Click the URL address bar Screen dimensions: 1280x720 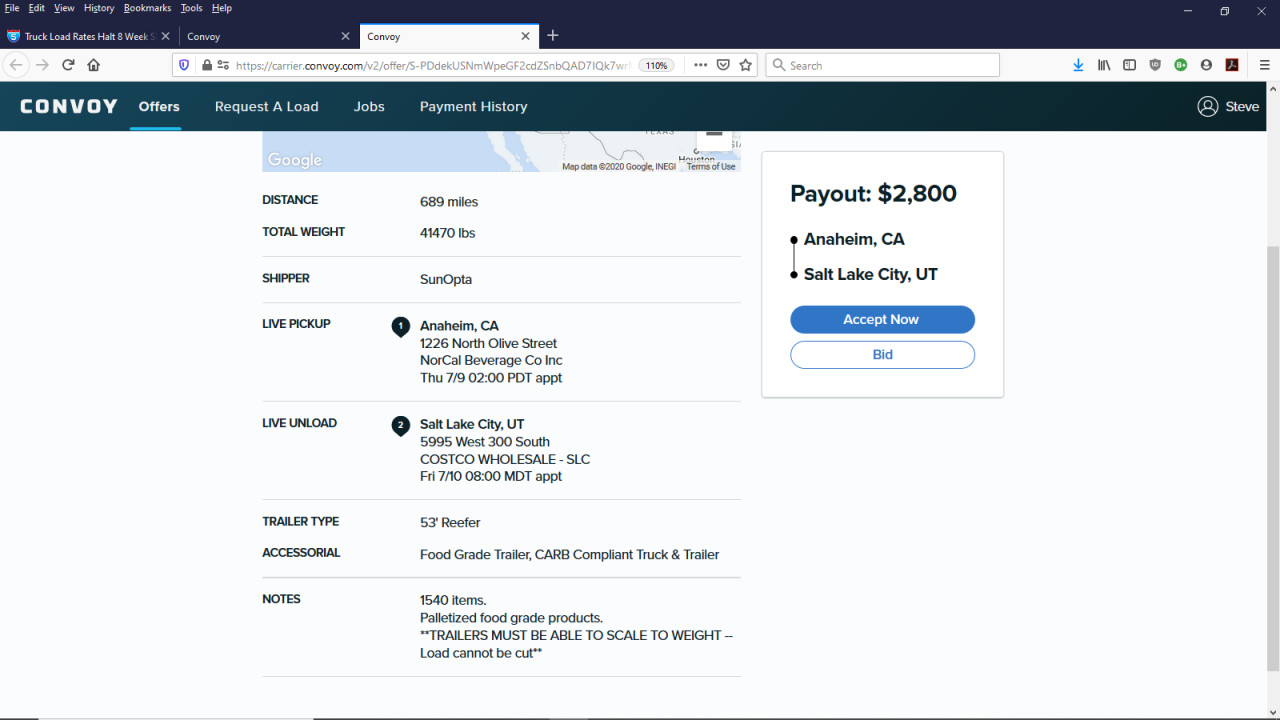433,65
